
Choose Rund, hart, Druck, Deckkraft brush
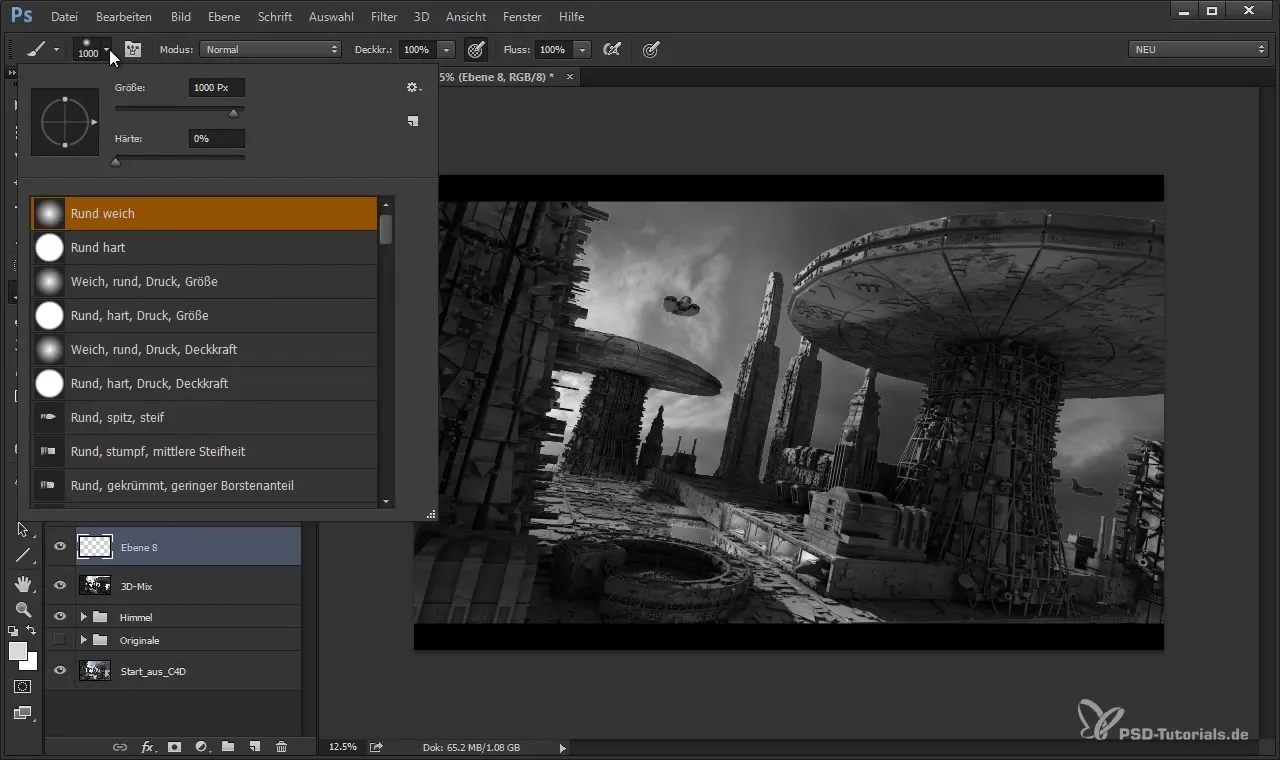pos(205,383)
